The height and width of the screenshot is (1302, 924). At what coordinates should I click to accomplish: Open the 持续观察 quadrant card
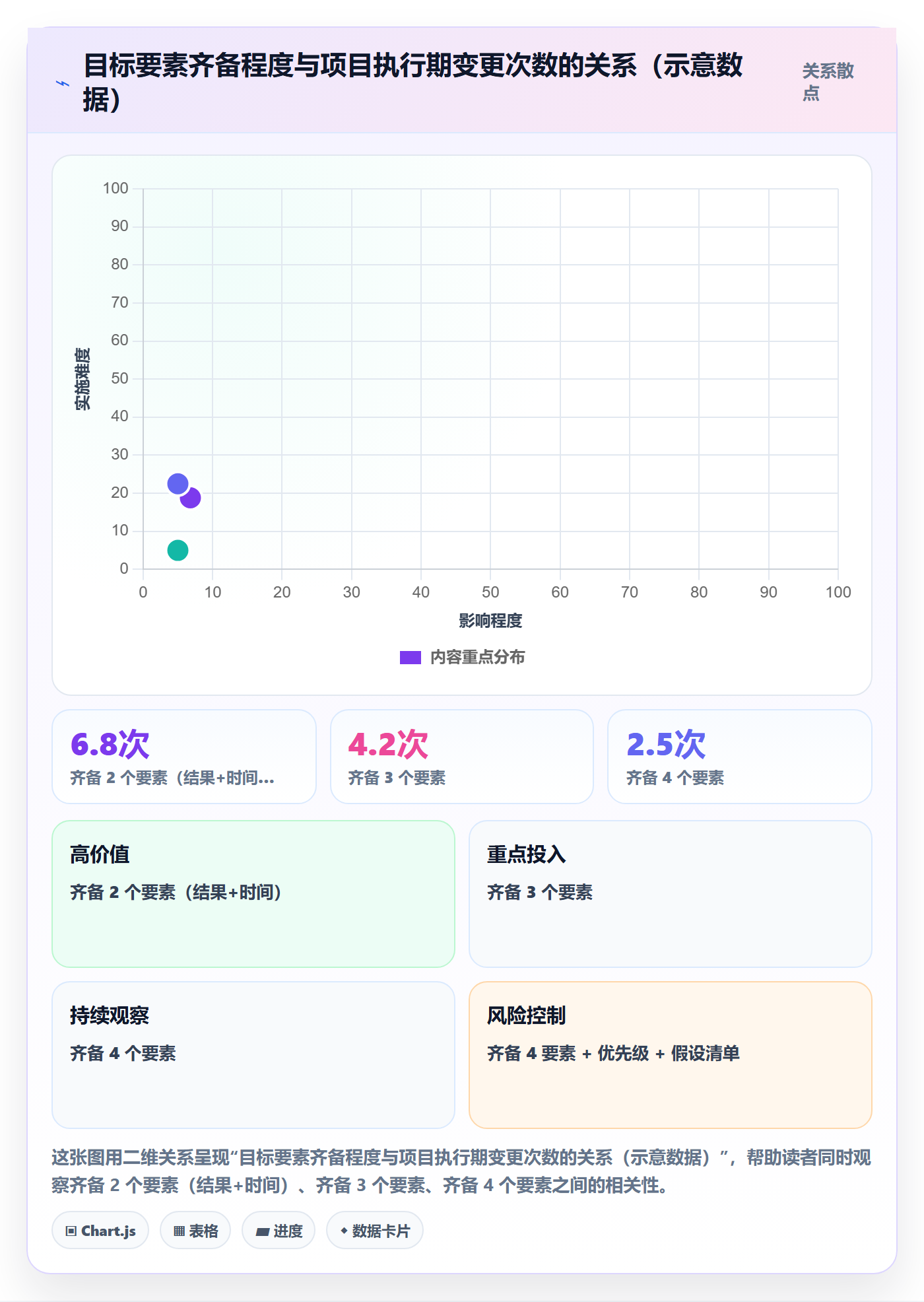(x=253, y=1055)
